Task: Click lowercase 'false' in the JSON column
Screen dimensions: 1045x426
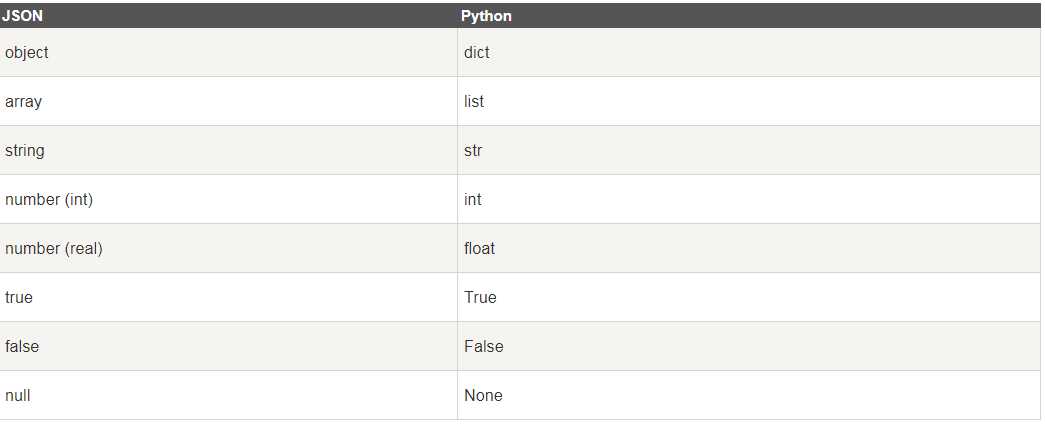Action: click(x=22, y=346)
